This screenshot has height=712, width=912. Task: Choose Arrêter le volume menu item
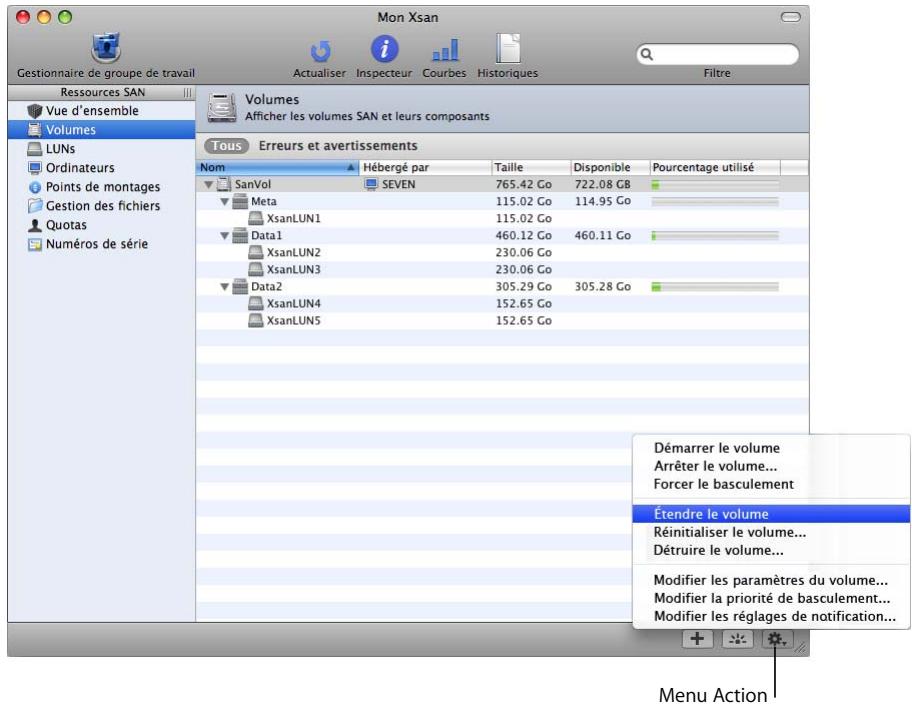[771, 466]
